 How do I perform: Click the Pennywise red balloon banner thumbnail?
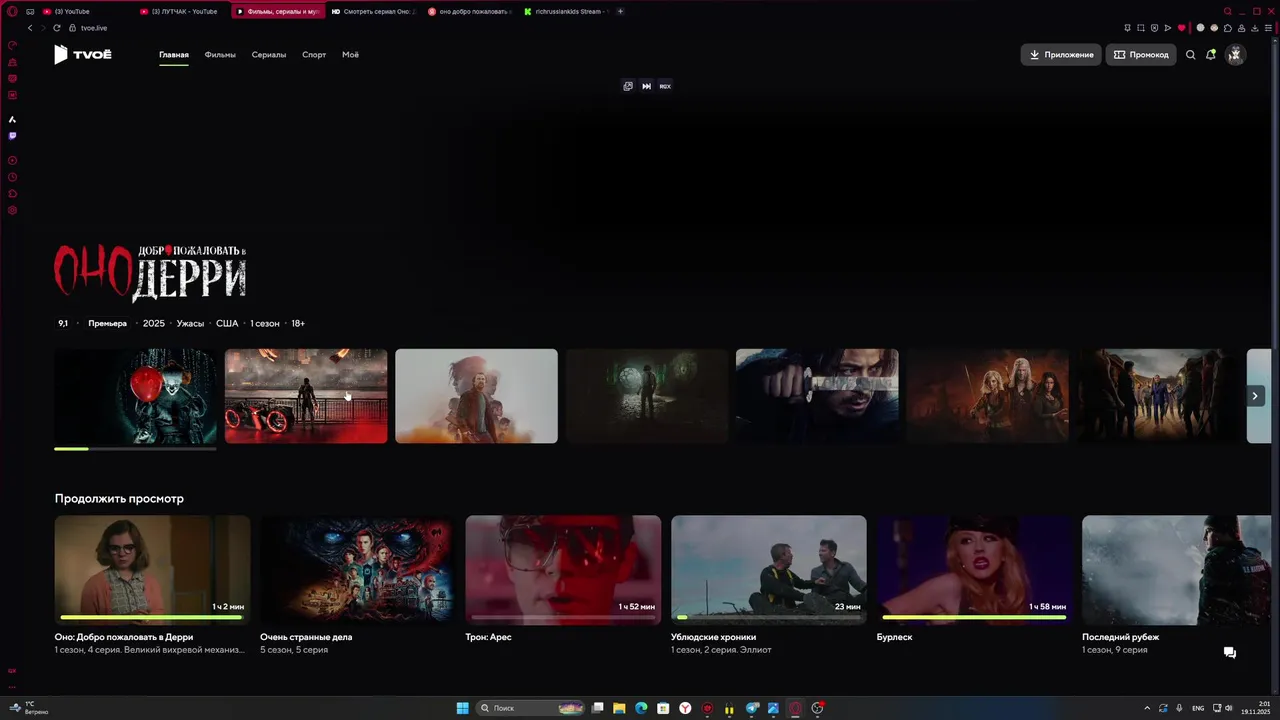(x=135, y=396)
